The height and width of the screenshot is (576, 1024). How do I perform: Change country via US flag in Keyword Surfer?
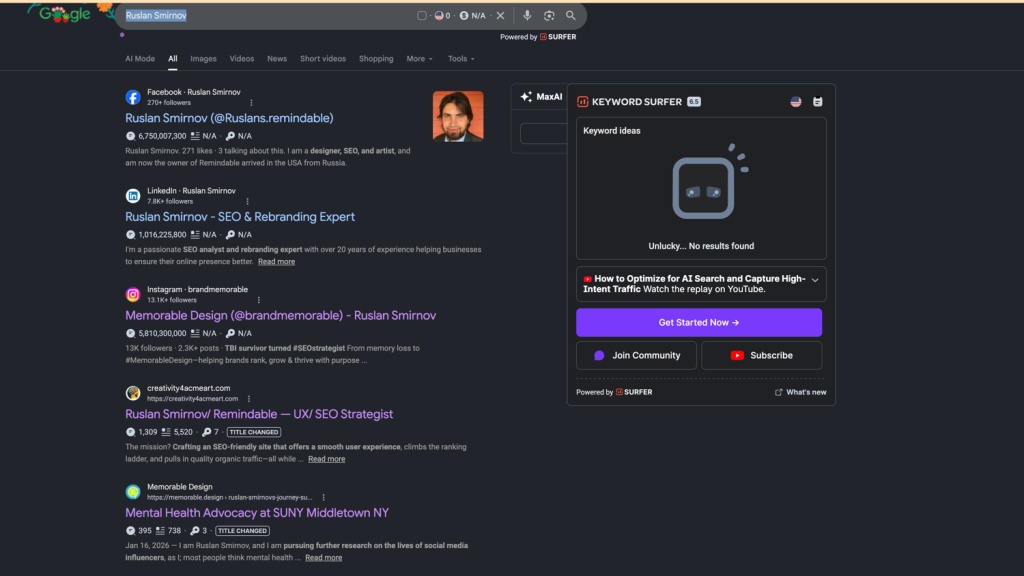click(x=795, y=102)
